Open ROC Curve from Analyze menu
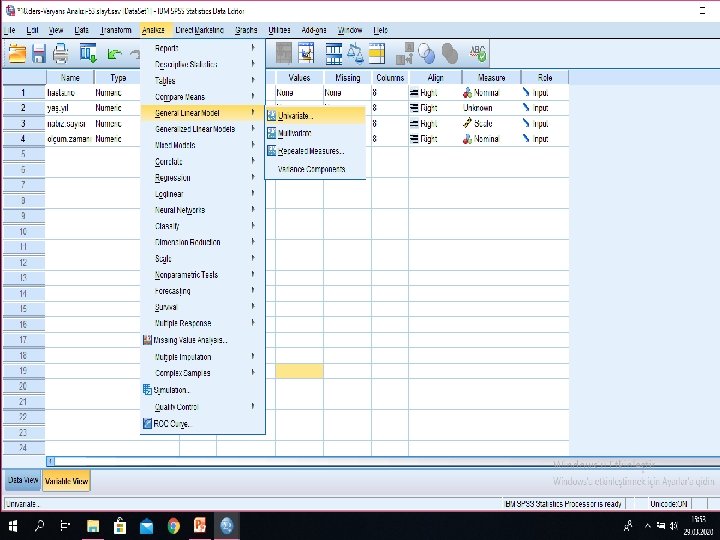This screenshot has width=720, height=540. pos(202,423)
